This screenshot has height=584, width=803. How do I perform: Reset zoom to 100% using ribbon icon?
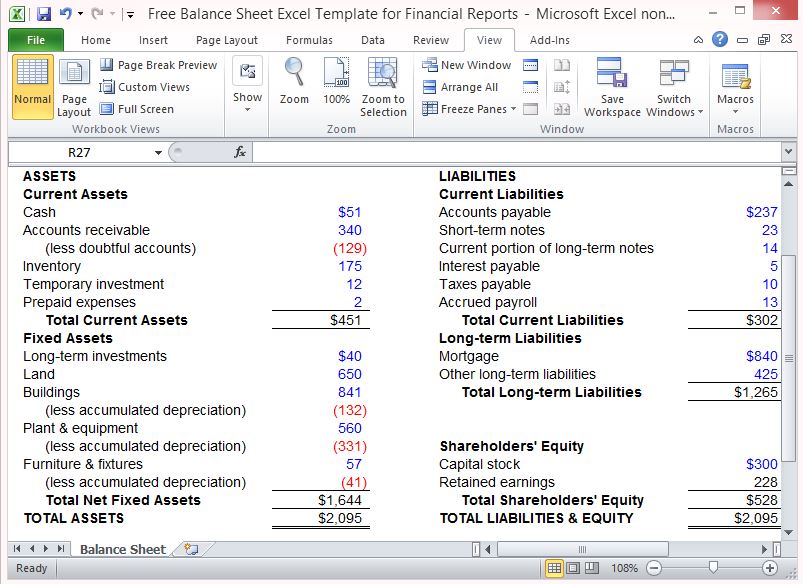(x=335, y=85)
